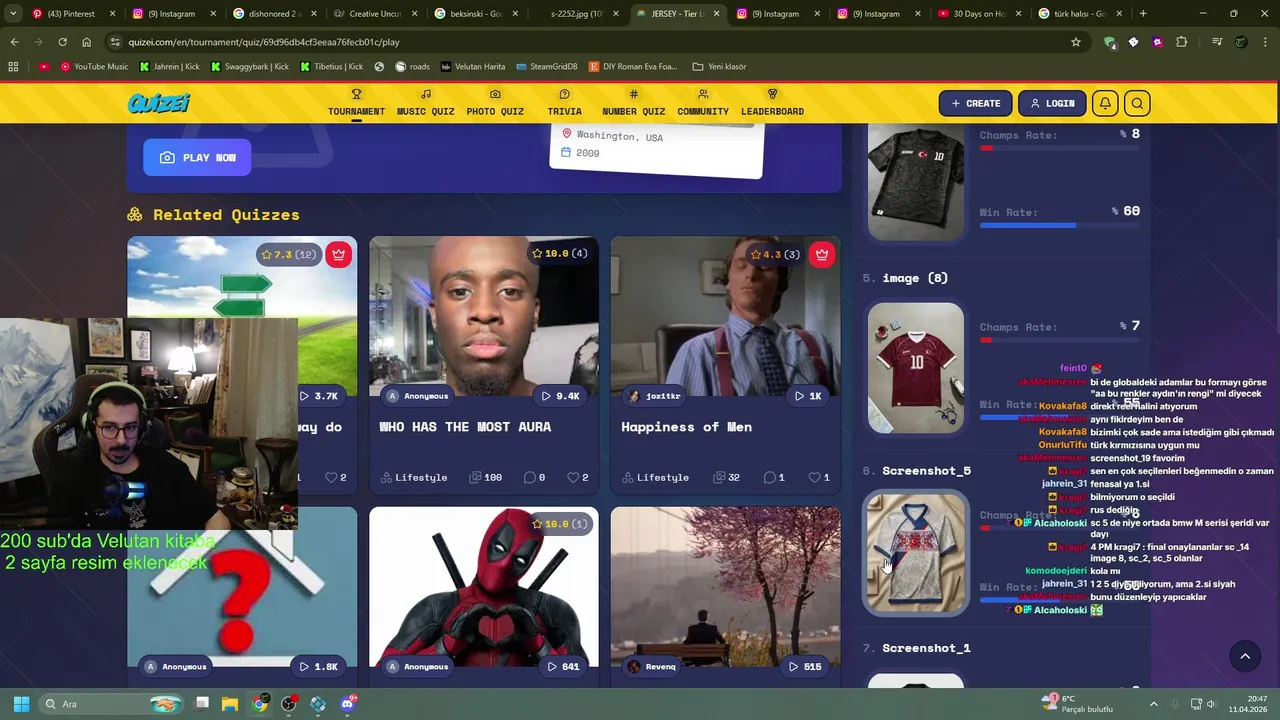This screenshot has height=720, width=1280.
Task: Click the browser home icon
Action: tap(86, 42)
